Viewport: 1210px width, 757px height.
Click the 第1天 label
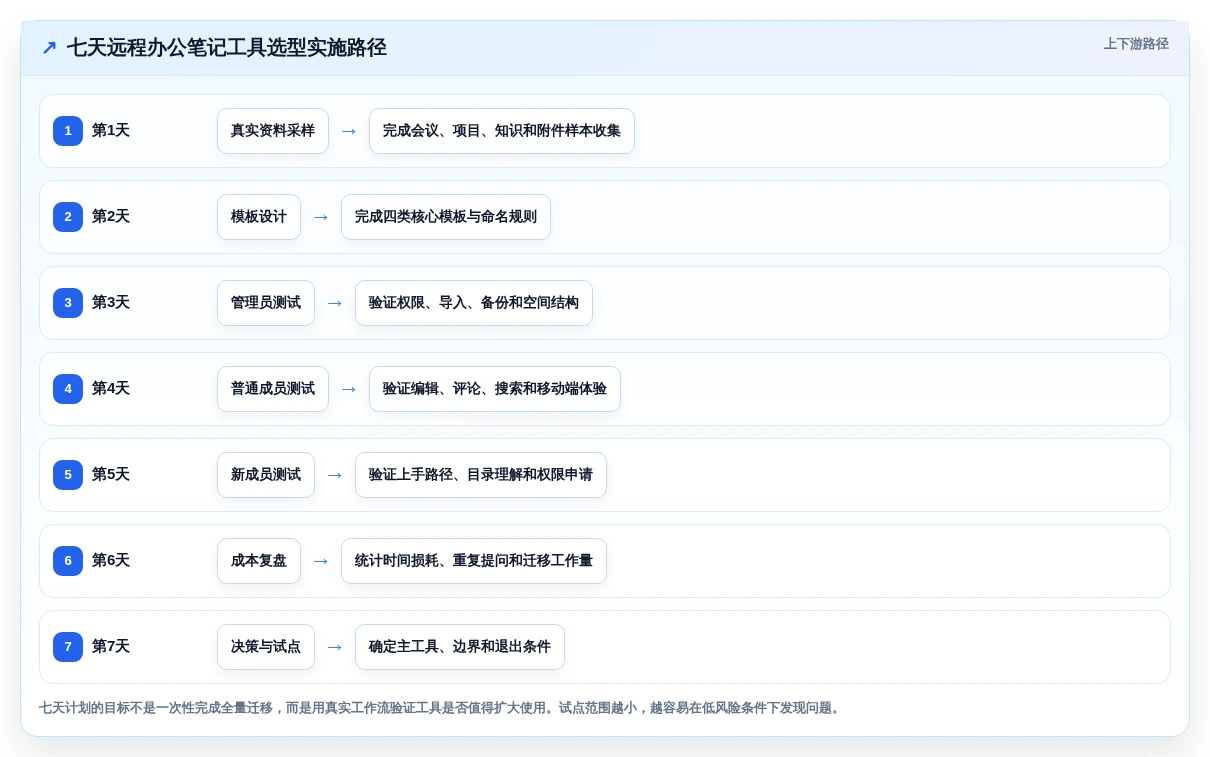click(111, 131)
